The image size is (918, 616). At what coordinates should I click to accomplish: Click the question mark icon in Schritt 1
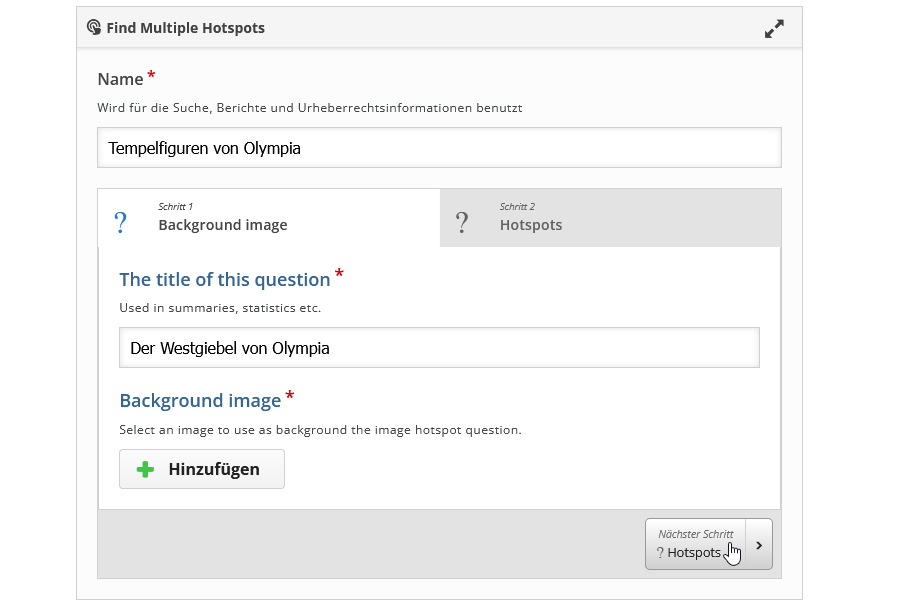click(x=121, y=222)
